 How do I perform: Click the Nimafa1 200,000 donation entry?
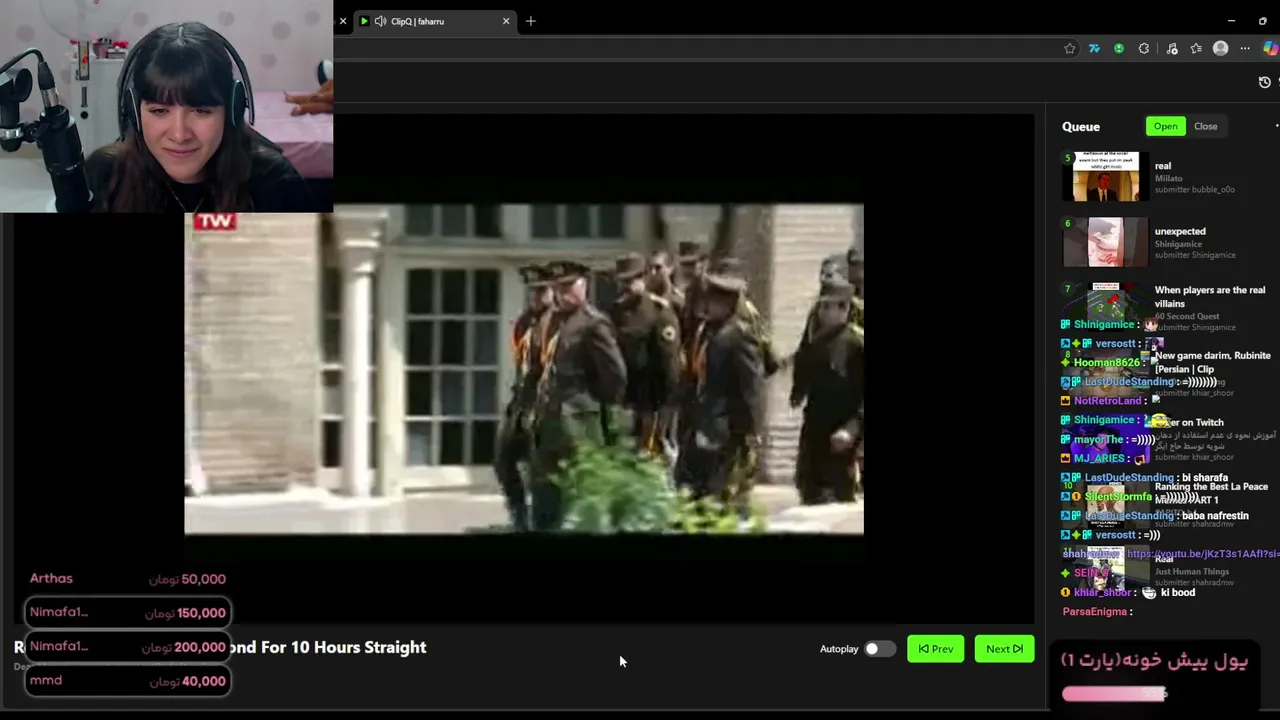pyautogui.click(x=128, y=647)
